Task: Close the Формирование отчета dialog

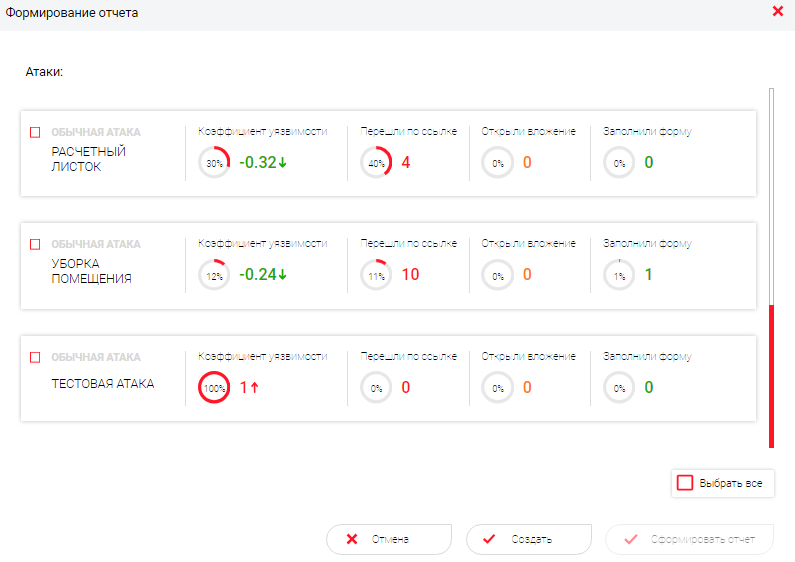Action: coord(777,12)
